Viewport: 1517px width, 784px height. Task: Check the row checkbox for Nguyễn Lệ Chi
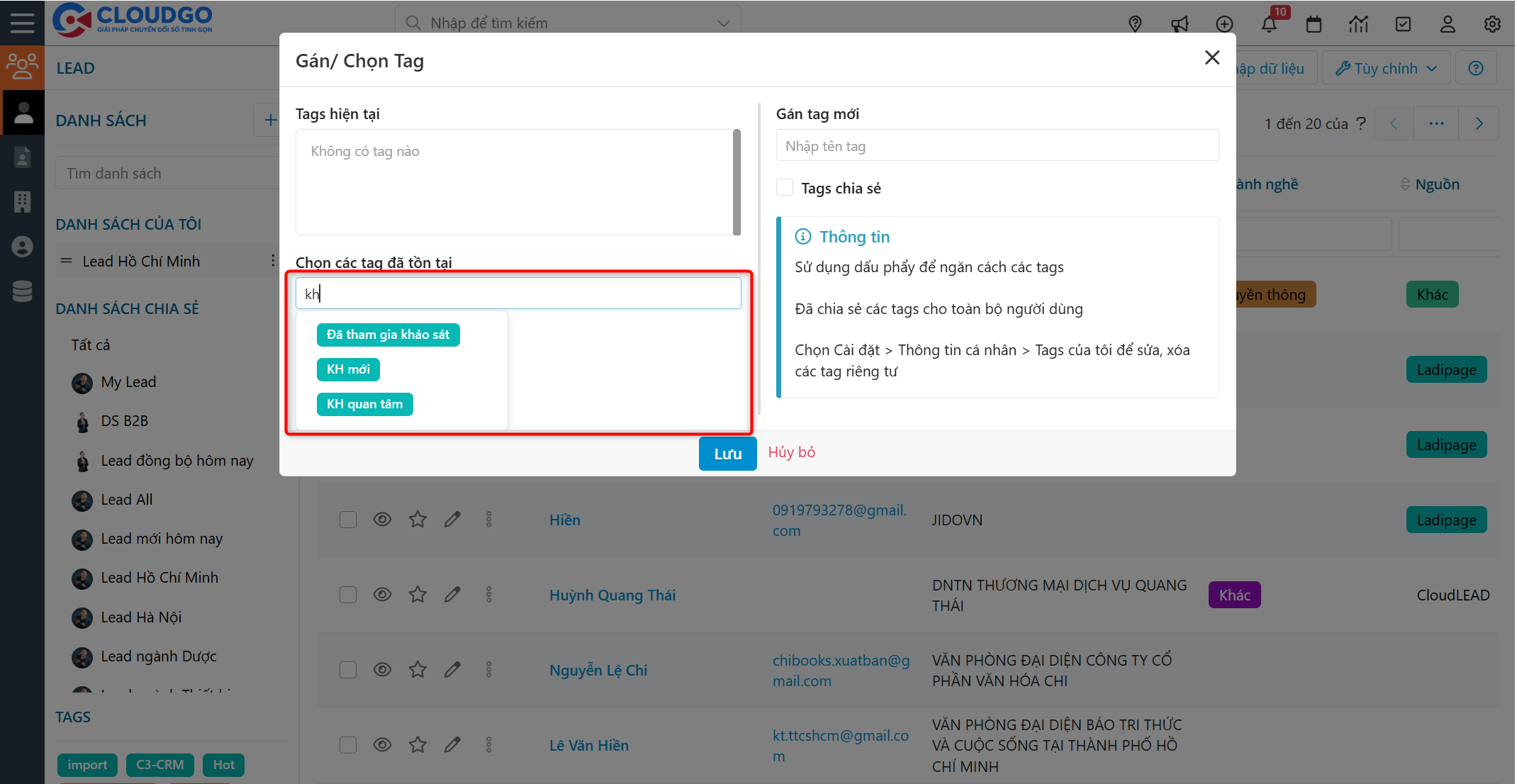[x=348, y=670]
